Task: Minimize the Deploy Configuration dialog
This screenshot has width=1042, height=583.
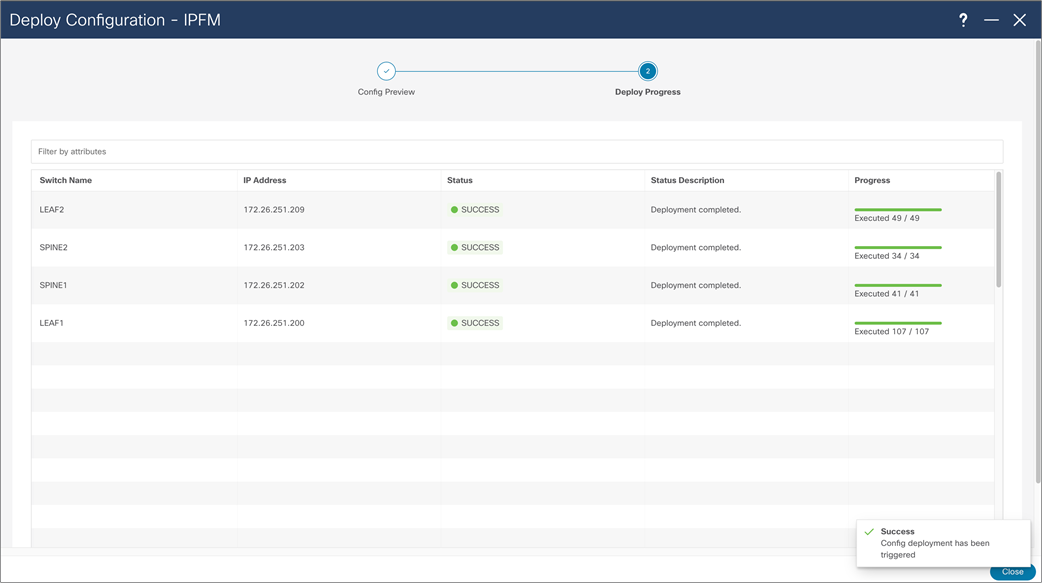Action: [991, 20]
